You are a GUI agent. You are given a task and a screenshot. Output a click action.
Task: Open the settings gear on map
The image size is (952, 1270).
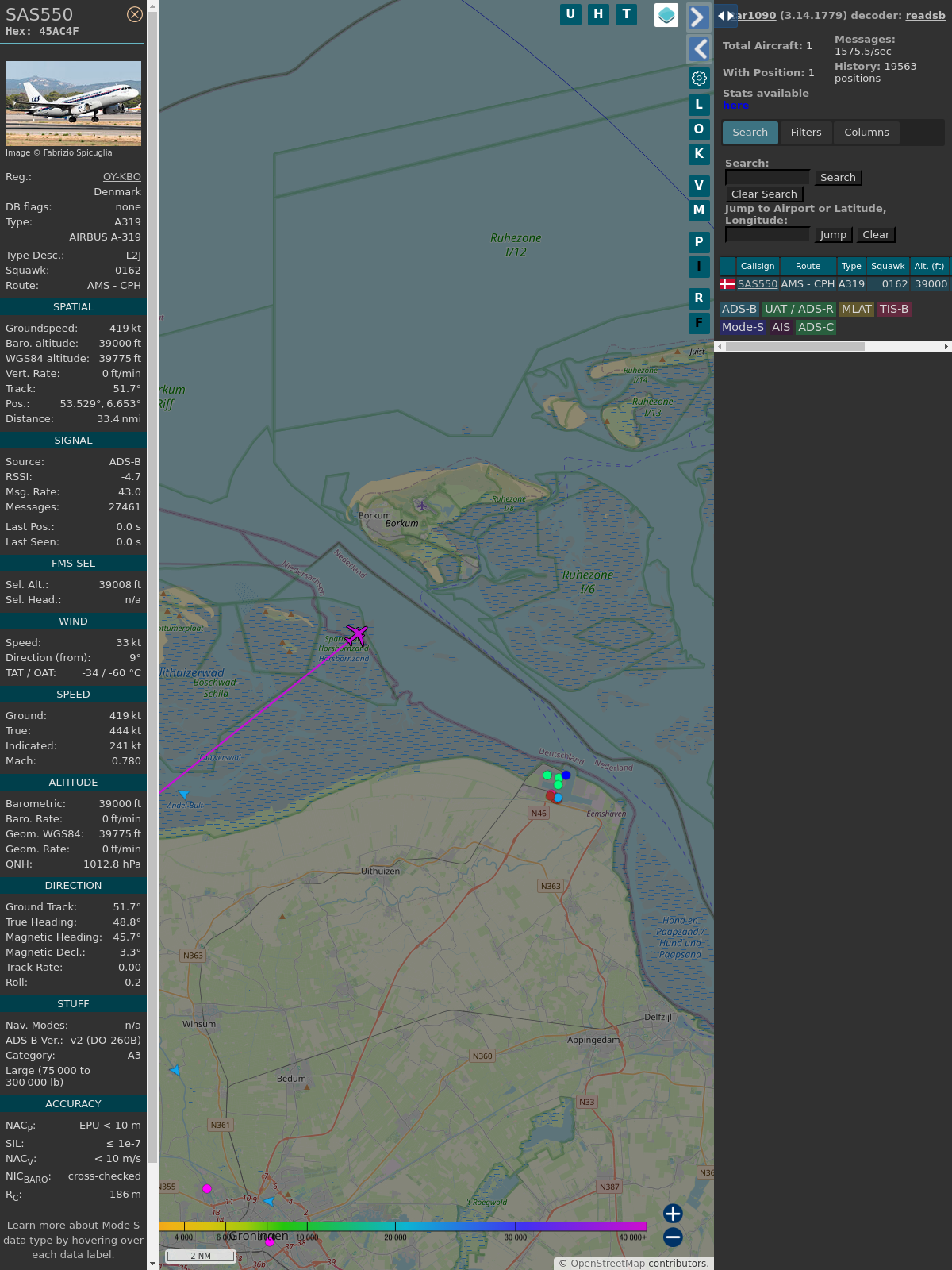pos(699,78)
